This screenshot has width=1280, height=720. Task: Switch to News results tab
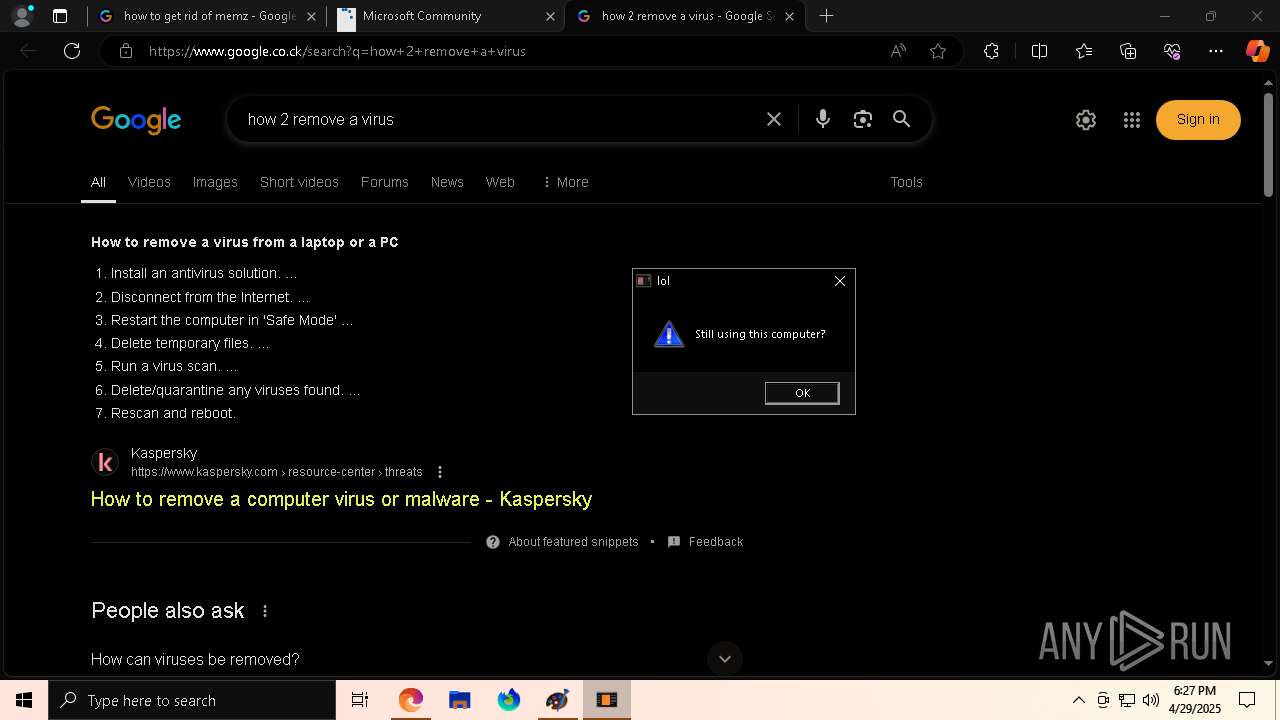pyautogui.click(x=447, y=182)
